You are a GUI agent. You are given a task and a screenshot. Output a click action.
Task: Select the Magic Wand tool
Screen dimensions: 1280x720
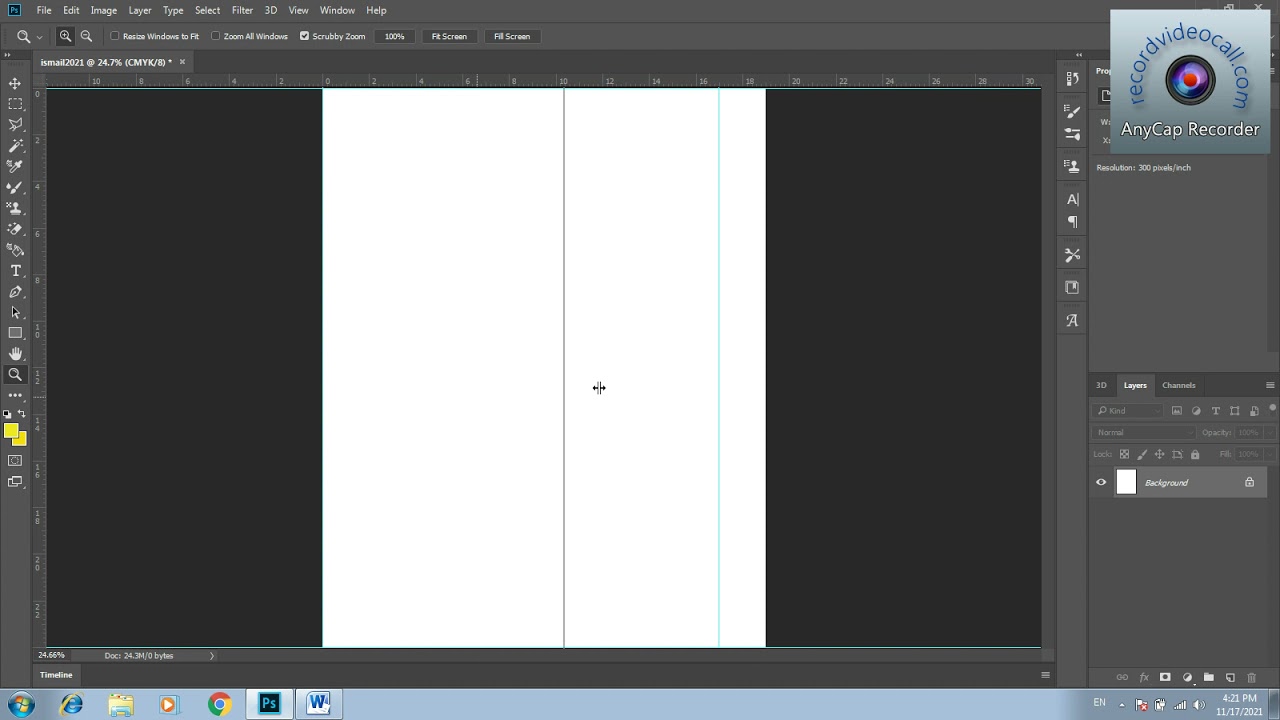point(15,146)
